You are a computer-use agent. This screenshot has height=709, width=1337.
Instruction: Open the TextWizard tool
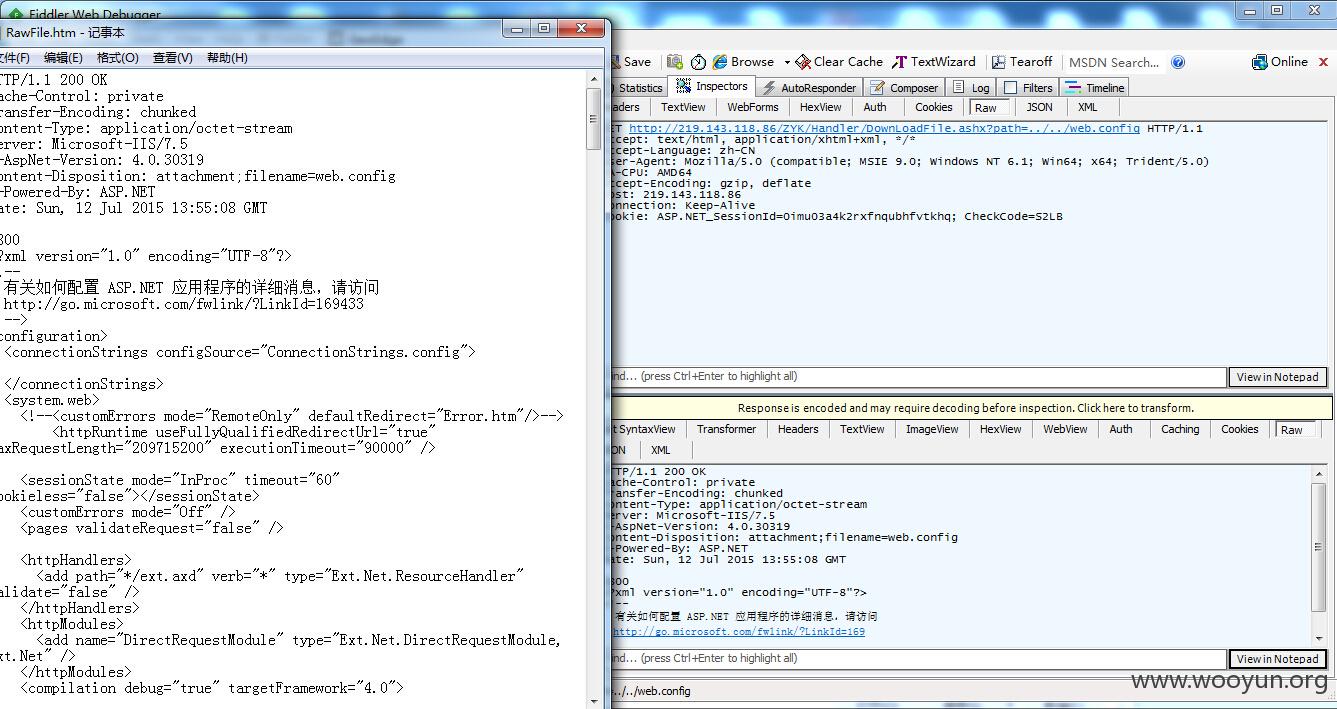click(x=934, y=62)
